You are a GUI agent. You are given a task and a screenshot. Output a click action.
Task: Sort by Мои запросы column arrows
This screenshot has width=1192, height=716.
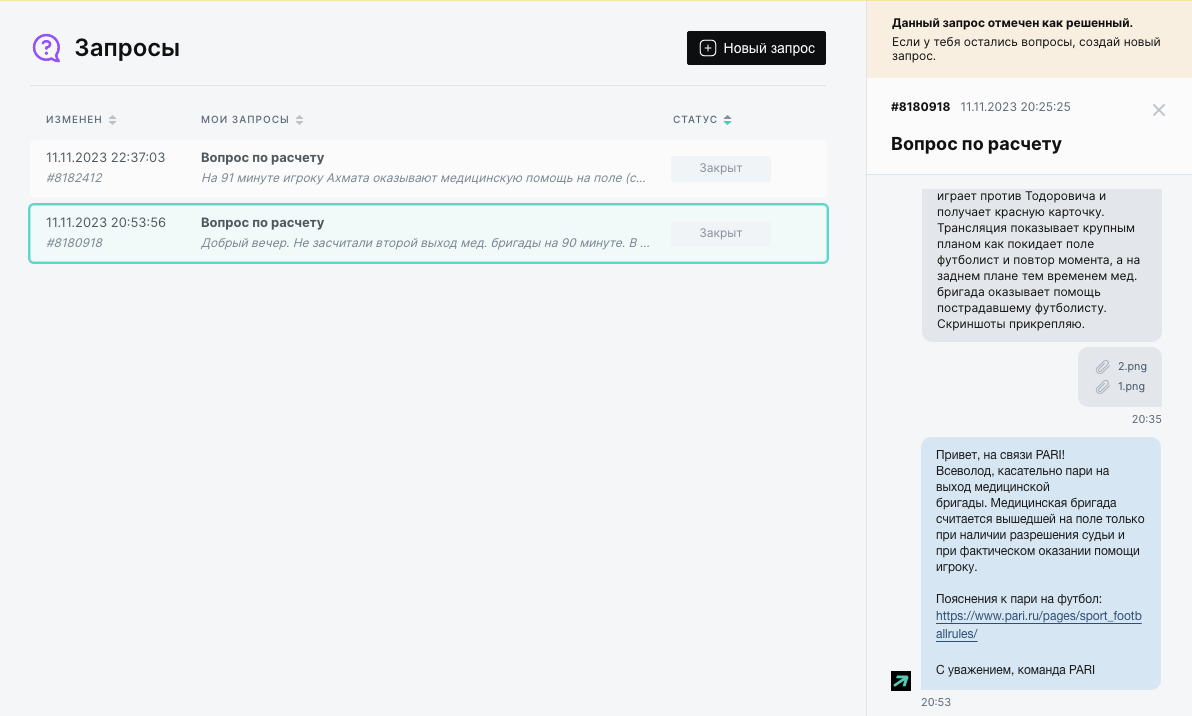click(300, 120)
